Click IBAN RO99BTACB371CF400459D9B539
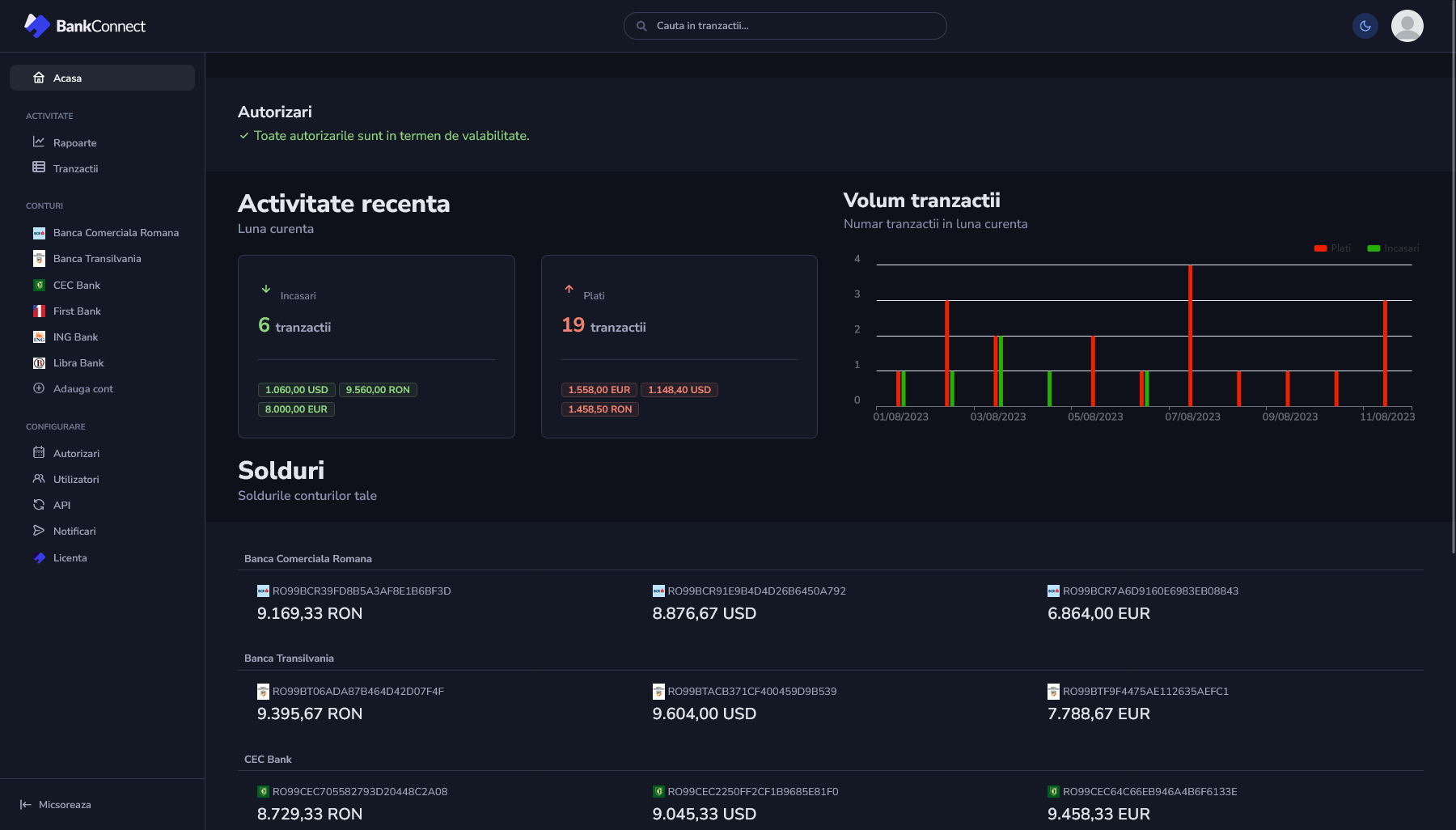Image resolution: width=1456 pixels, height=830 pixels. tap(752, 692)
